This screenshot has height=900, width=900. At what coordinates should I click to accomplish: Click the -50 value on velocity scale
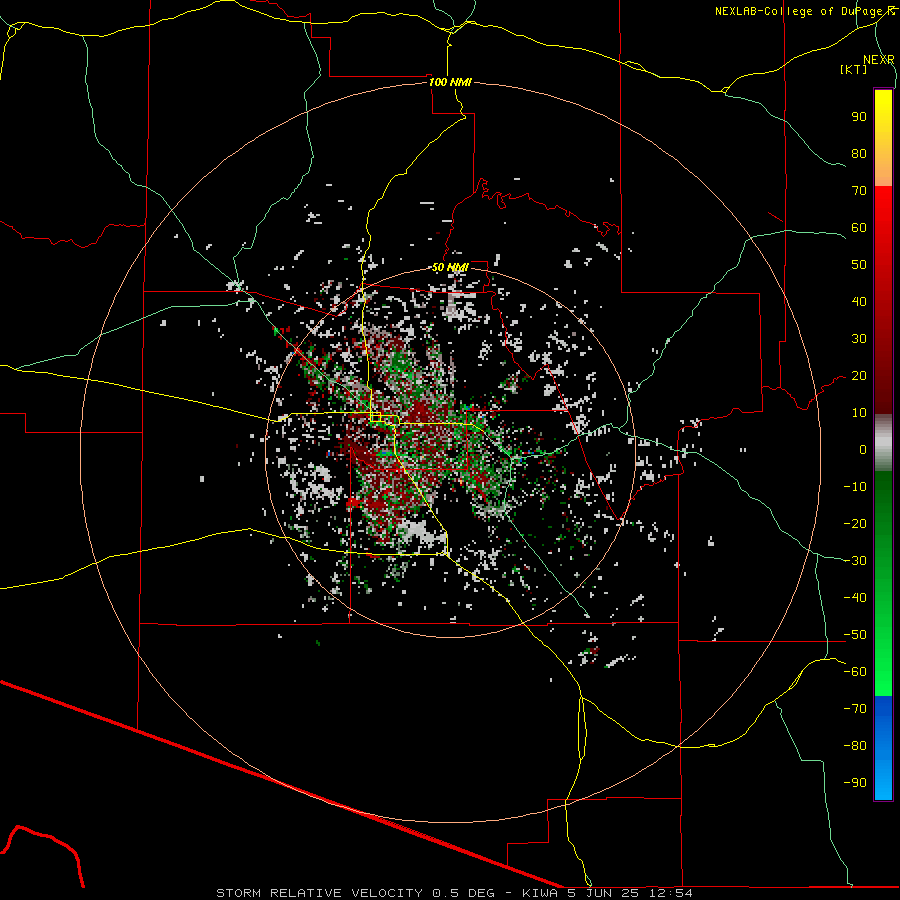[x=855, y=635]
